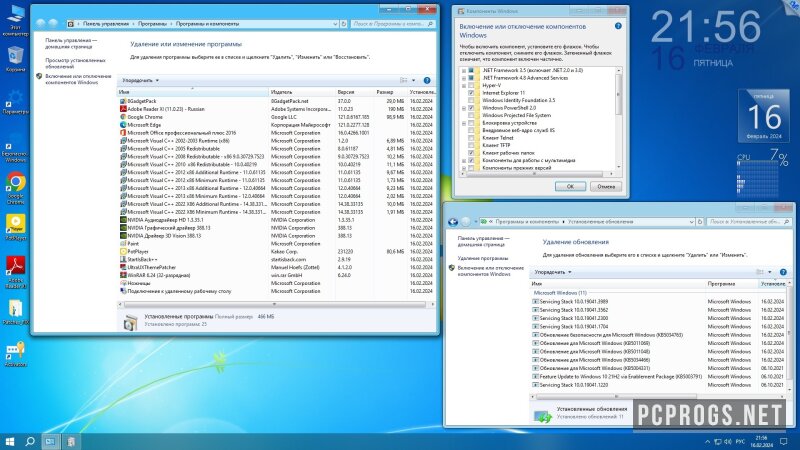This screenshot has height=450, width=800.
Task: Expand .NET Framework 3.5 tree node
Action: [x=464, y=70]
